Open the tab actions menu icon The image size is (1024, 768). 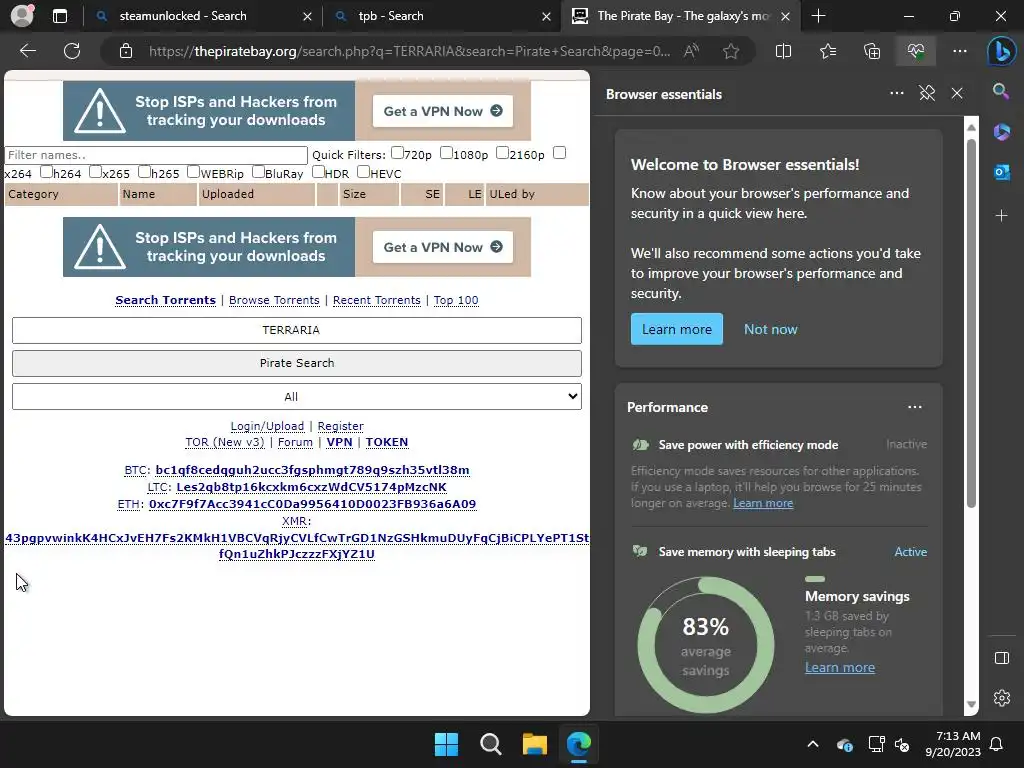pyautogui.click(x=59, y=16)
